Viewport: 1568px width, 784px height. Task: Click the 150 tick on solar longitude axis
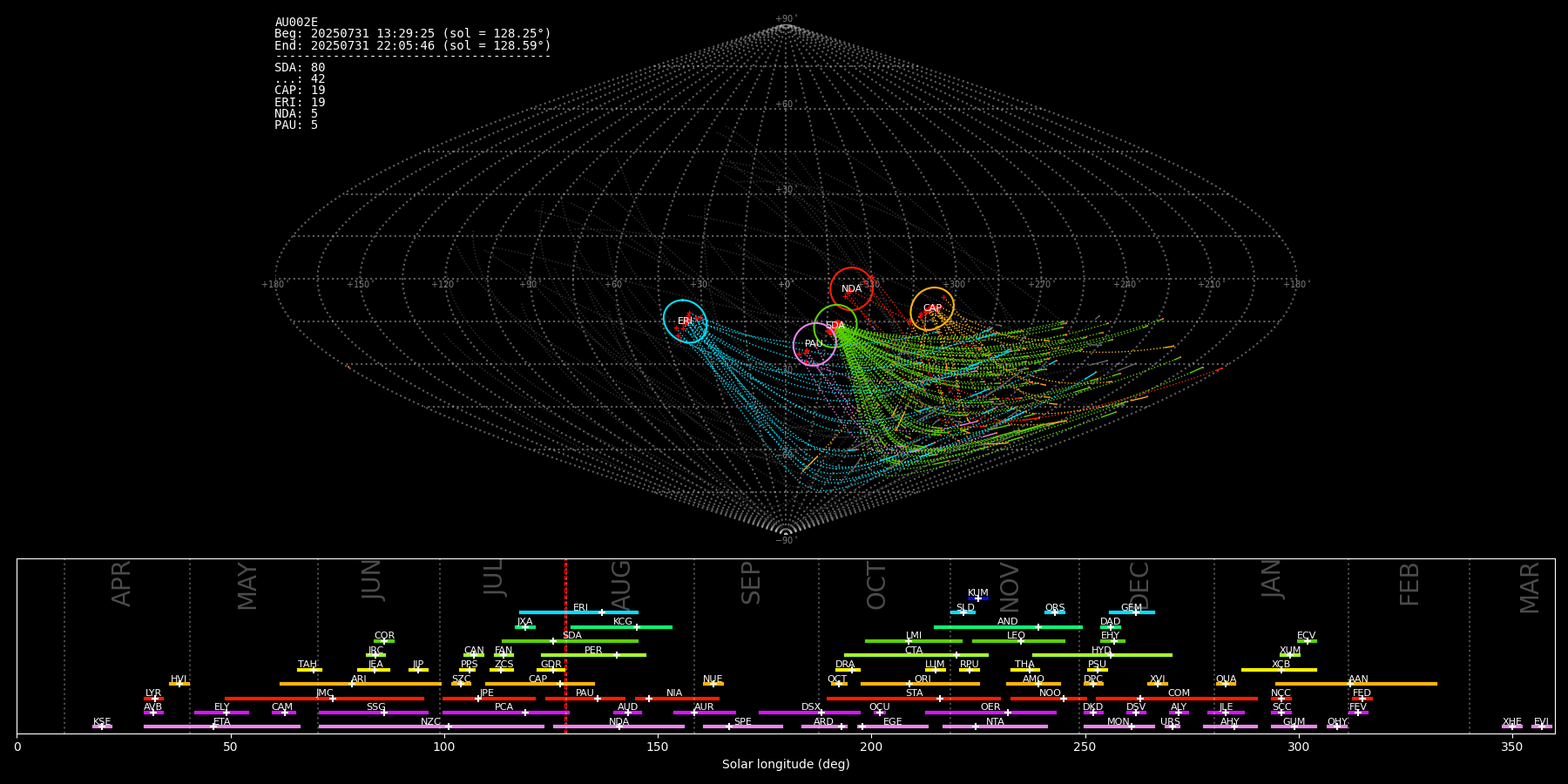(x=658, y=747)
